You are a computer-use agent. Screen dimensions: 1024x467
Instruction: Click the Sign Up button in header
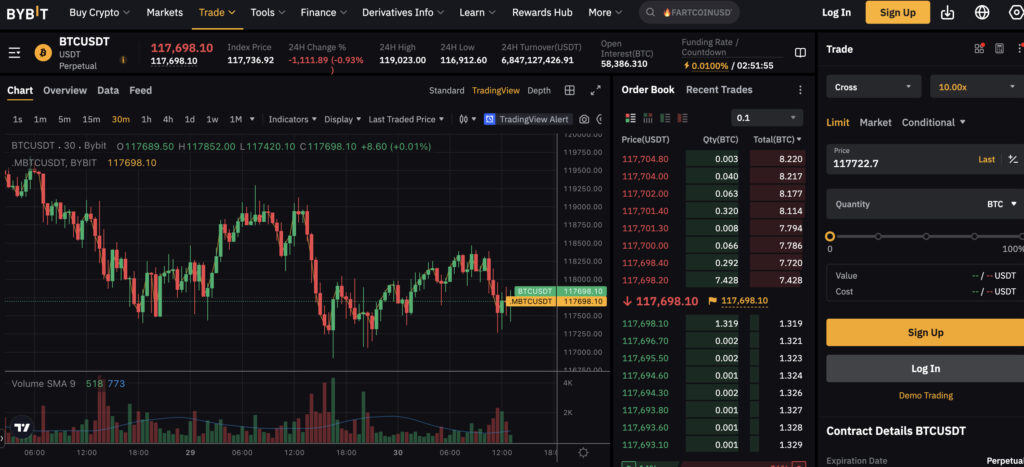(898, 12)
